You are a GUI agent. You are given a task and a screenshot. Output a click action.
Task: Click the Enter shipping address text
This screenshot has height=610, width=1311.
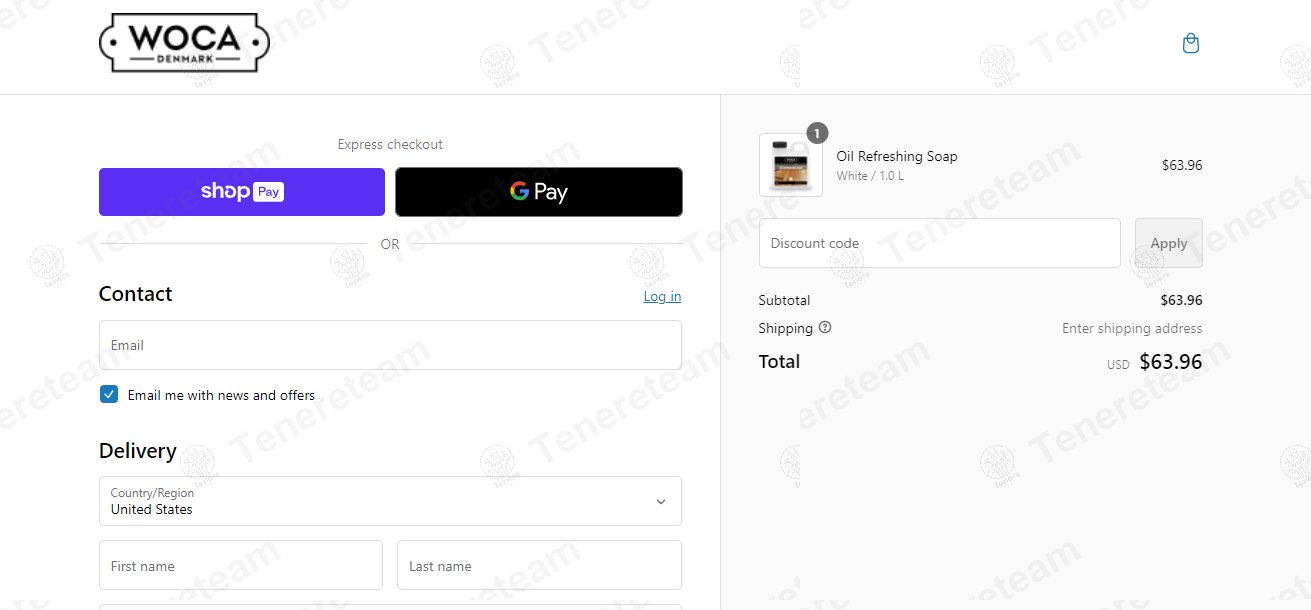(x=1132, y=328)
